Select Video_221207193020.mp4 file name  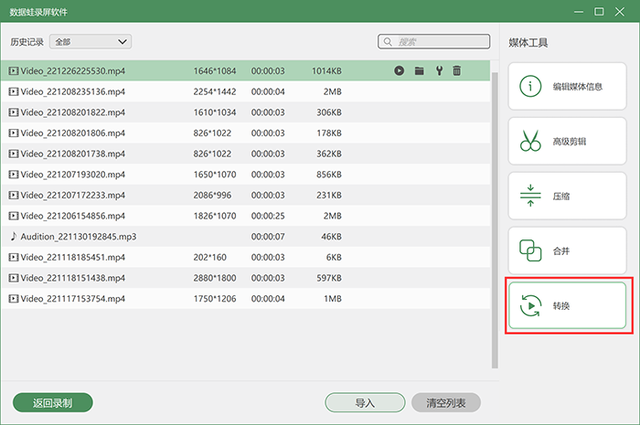pyautogui.click(x=73, y=175)
